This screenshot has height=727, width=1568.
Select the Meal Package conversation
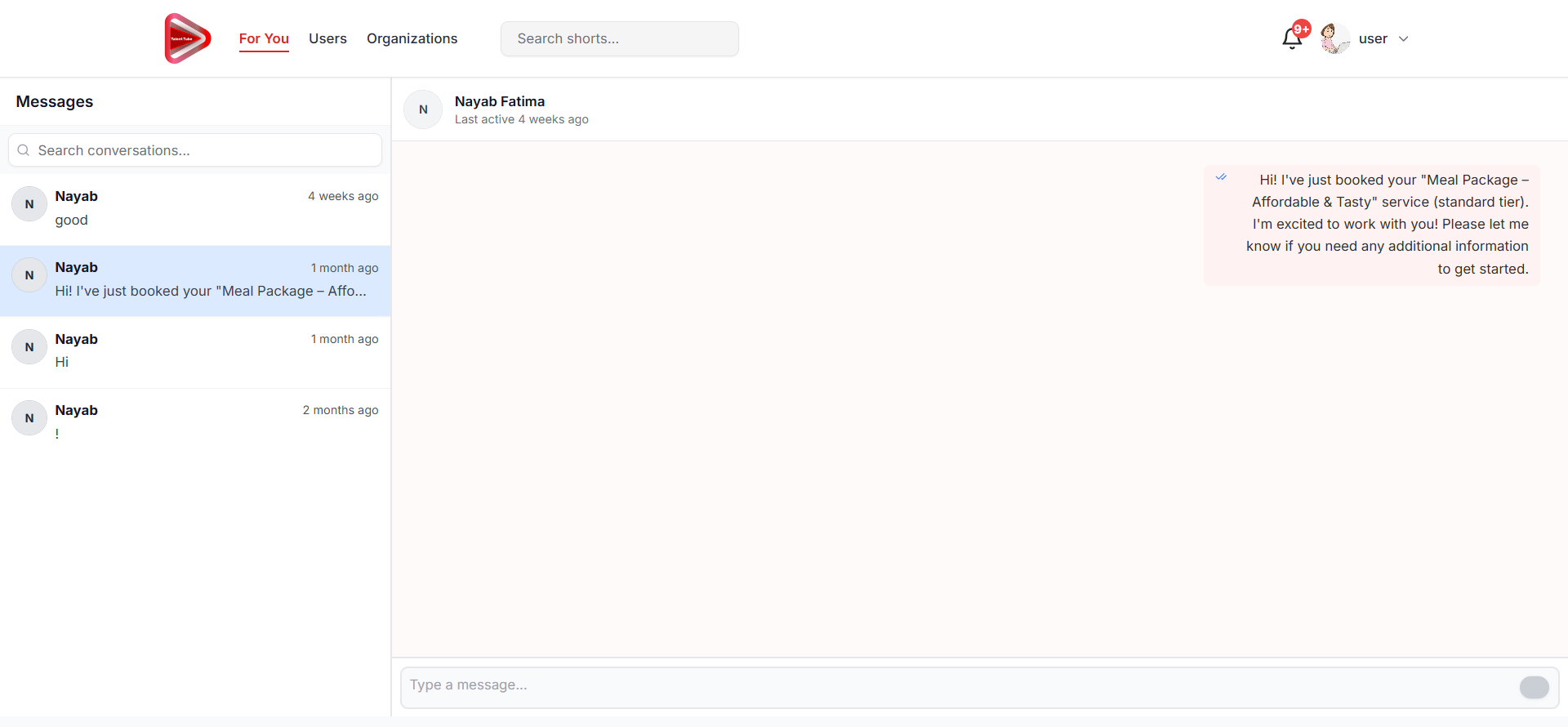(x=196, y=280)
